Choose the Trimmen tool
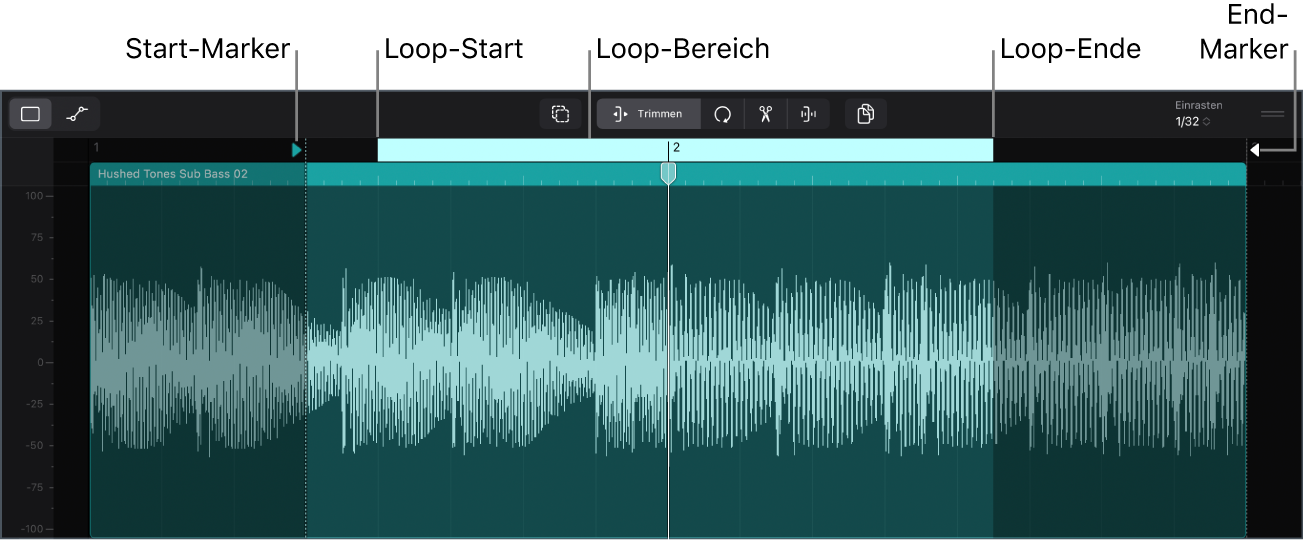Image resolution: width=1303 pixels, height=540 pixels. (649, 114)
